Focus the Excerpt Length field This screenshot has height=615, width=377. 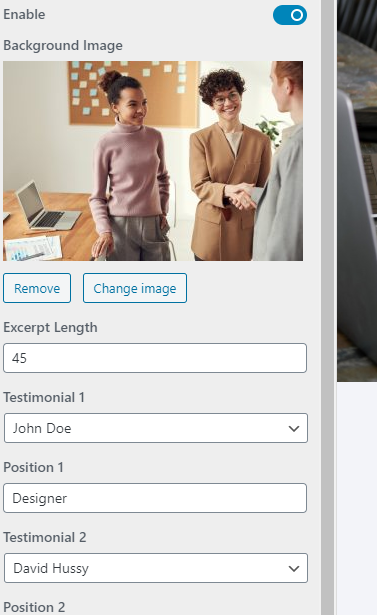point(155,358)
